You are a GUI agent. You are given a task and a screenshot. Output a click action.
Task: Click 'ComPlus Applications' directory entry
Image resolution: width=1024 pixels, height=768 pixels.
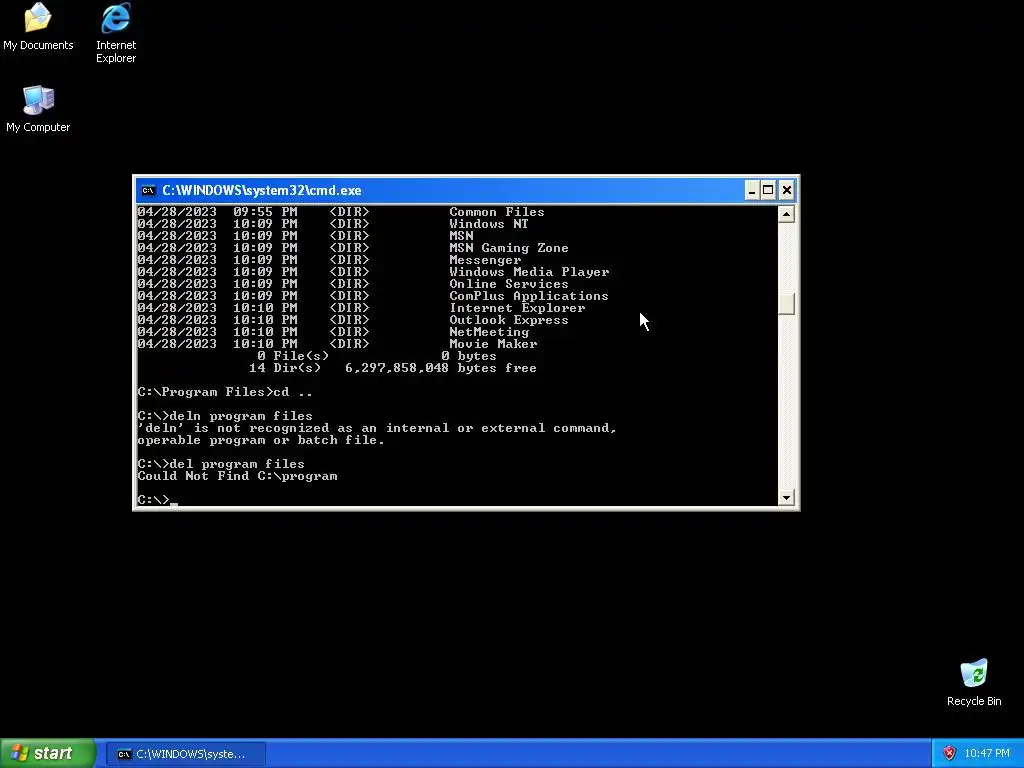coord(529,296)
